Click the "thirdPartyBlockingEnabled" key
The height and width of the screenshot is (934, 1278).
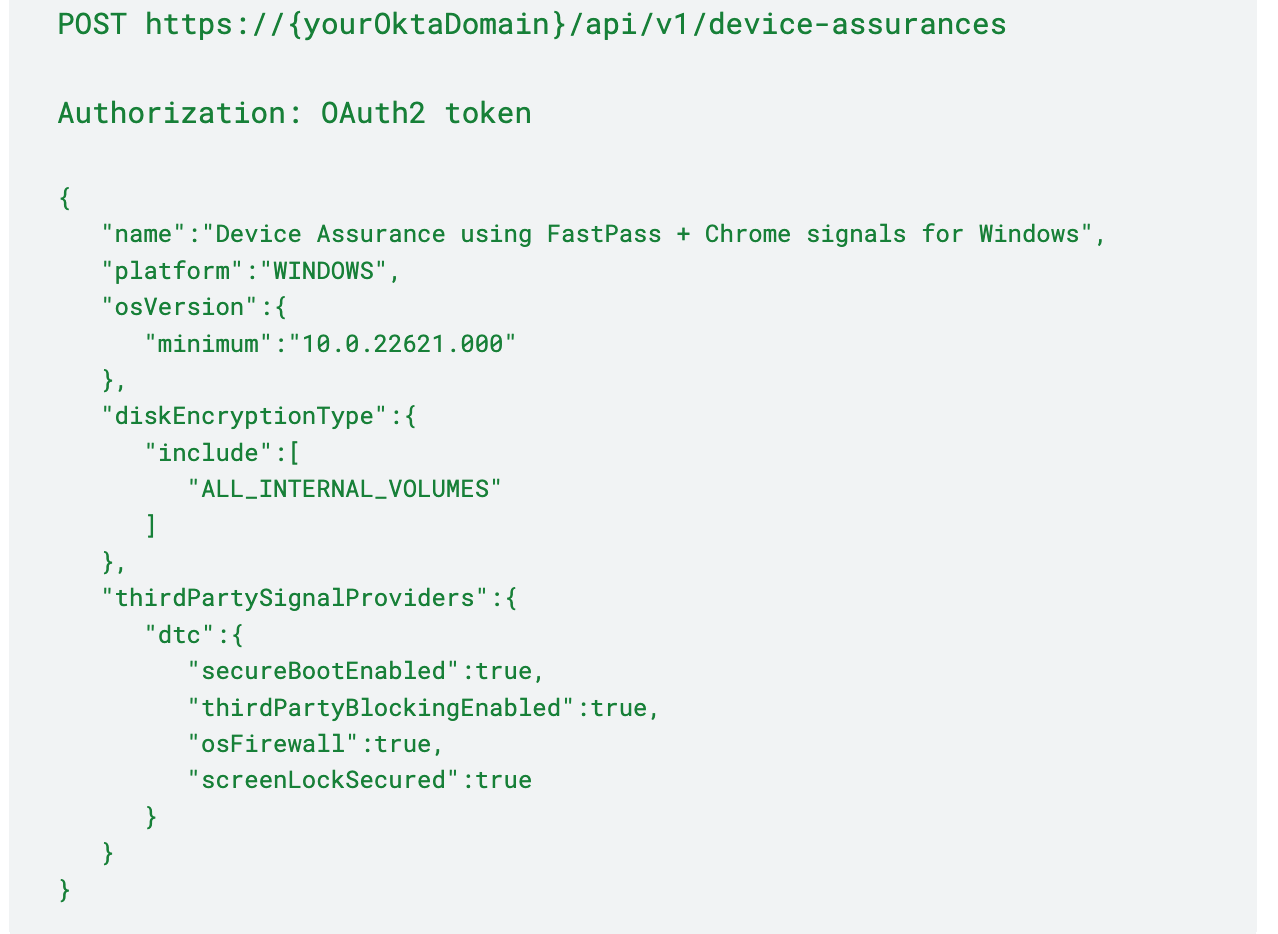click(x=381, y=708)
